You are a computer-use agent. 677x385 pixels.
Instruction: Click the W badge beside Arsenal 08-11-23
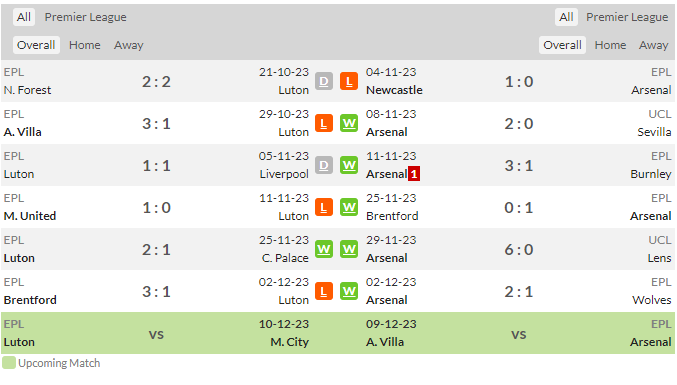point(349,123)
